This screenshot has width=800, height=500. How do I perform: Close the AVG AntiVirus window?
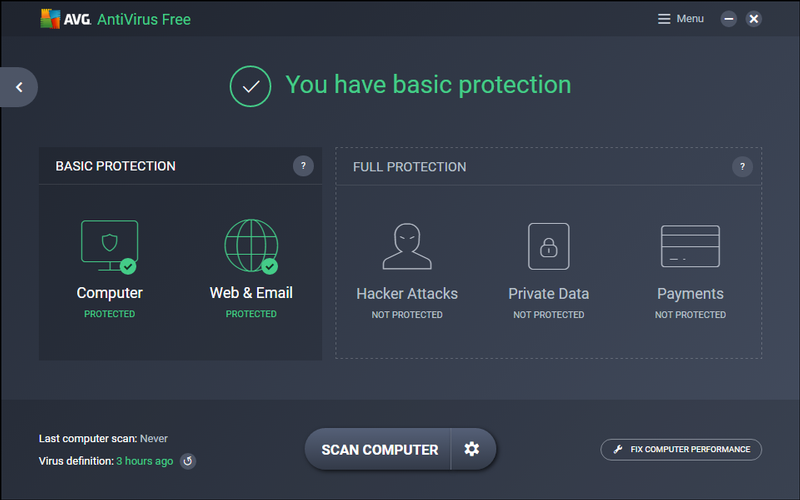(754, 19)
